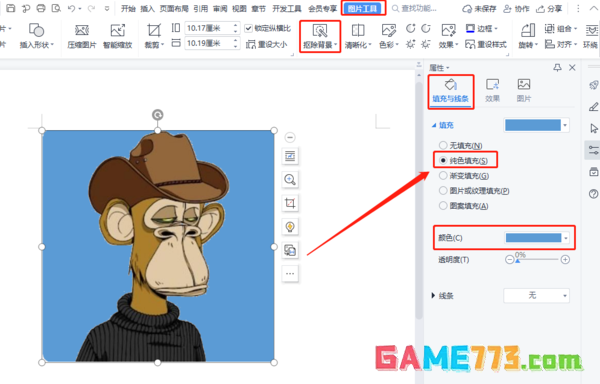Click the 抠除背景 background removal tool
600x384 pixels.
click(320, 36)
